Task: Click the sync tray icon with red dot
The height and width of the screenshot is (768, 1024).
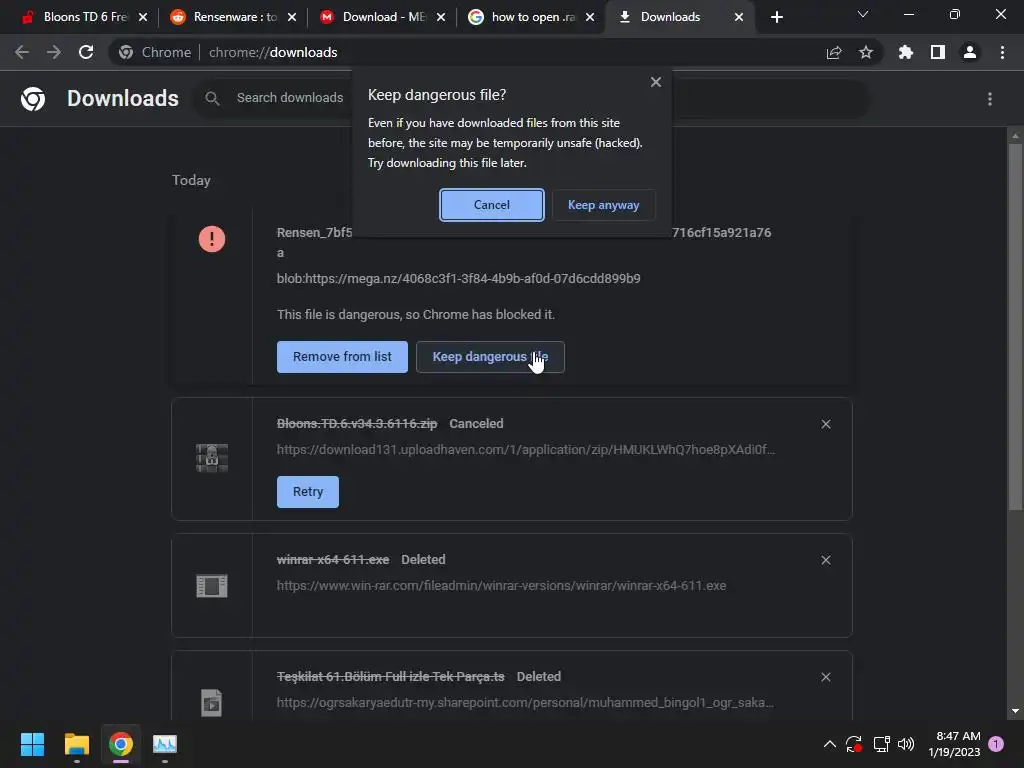Action: click(854, 744)
